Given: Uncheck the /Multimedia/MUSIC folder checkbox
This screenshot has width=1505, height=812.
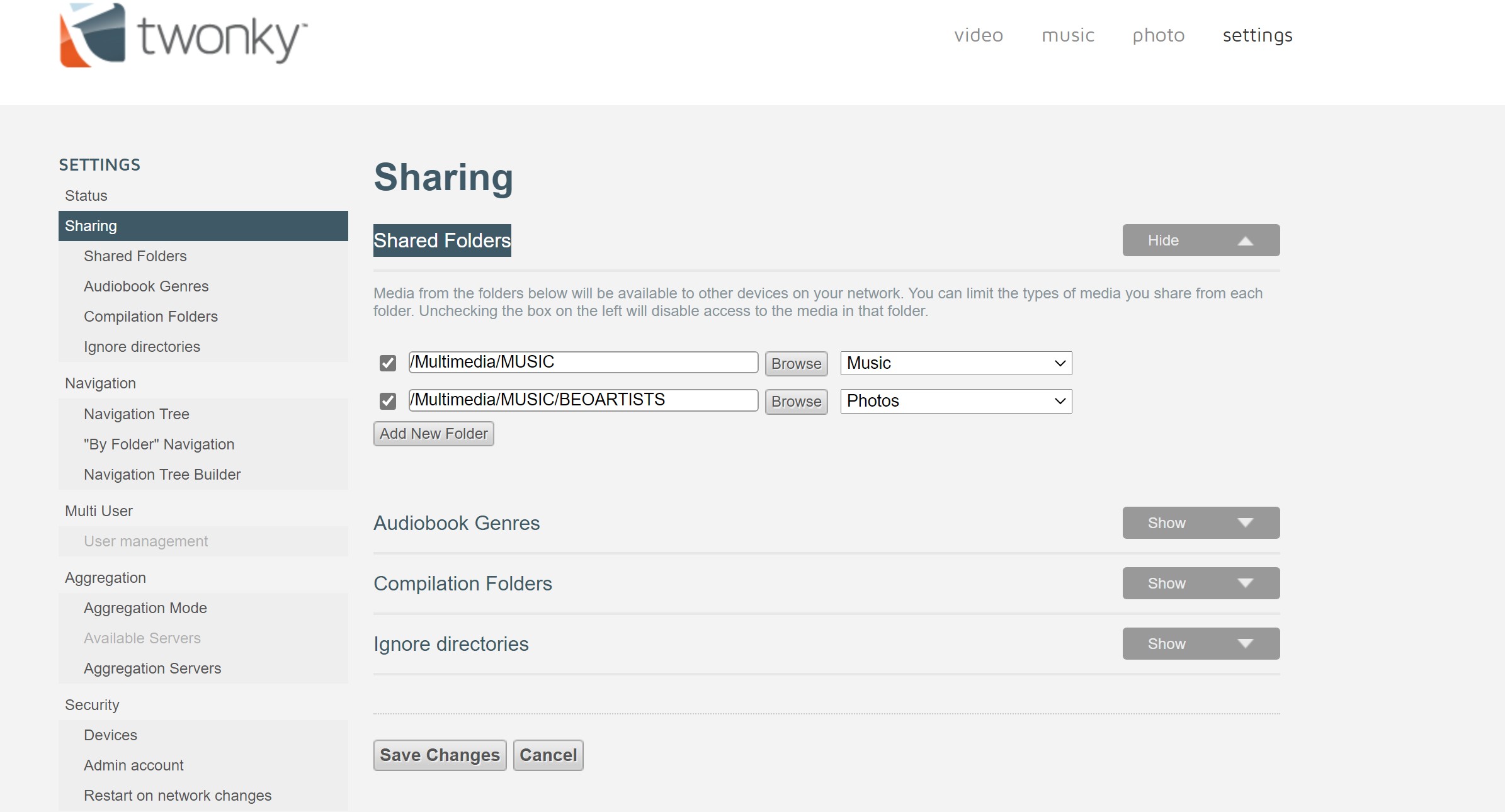Looking at the screenshot, I should point(388,363).
